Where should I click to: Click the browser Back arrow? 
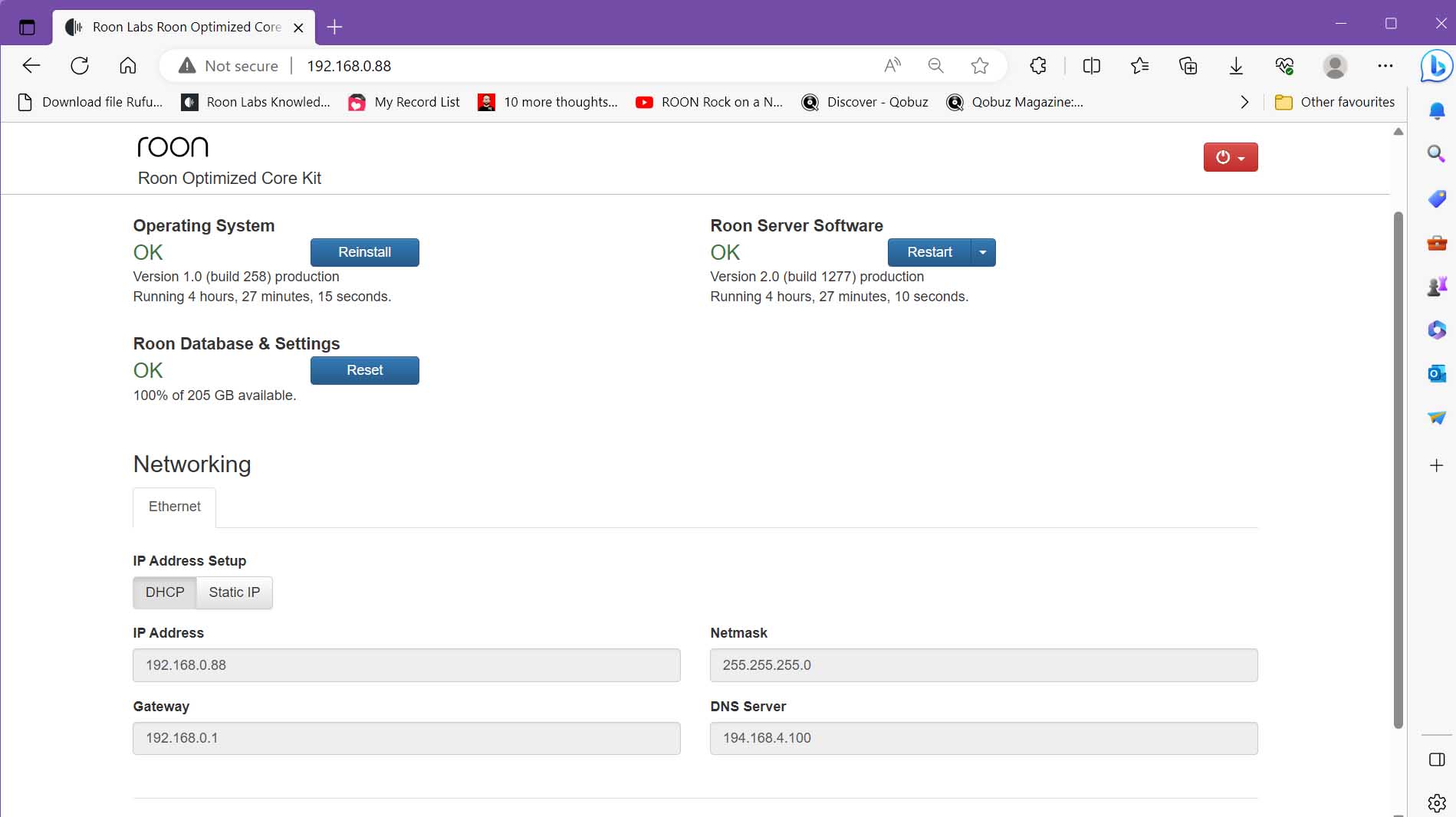point(31,66)
